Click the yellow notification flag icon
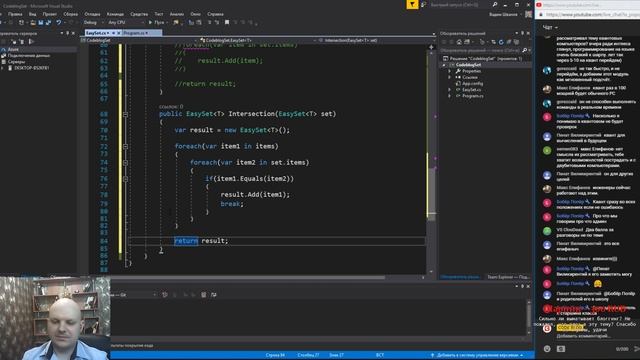Screen dimensions: 640x360 (x=412, y=4)
